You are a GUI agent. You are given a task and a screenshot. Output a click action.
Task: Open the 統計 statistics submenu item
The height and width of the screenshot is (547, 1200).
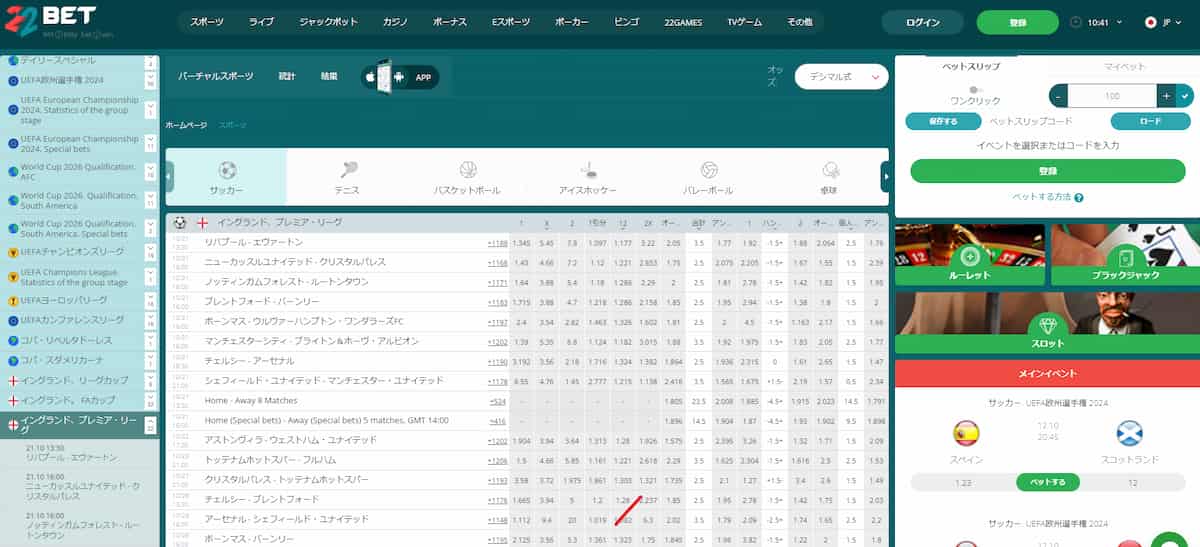[x=287, y=77]
